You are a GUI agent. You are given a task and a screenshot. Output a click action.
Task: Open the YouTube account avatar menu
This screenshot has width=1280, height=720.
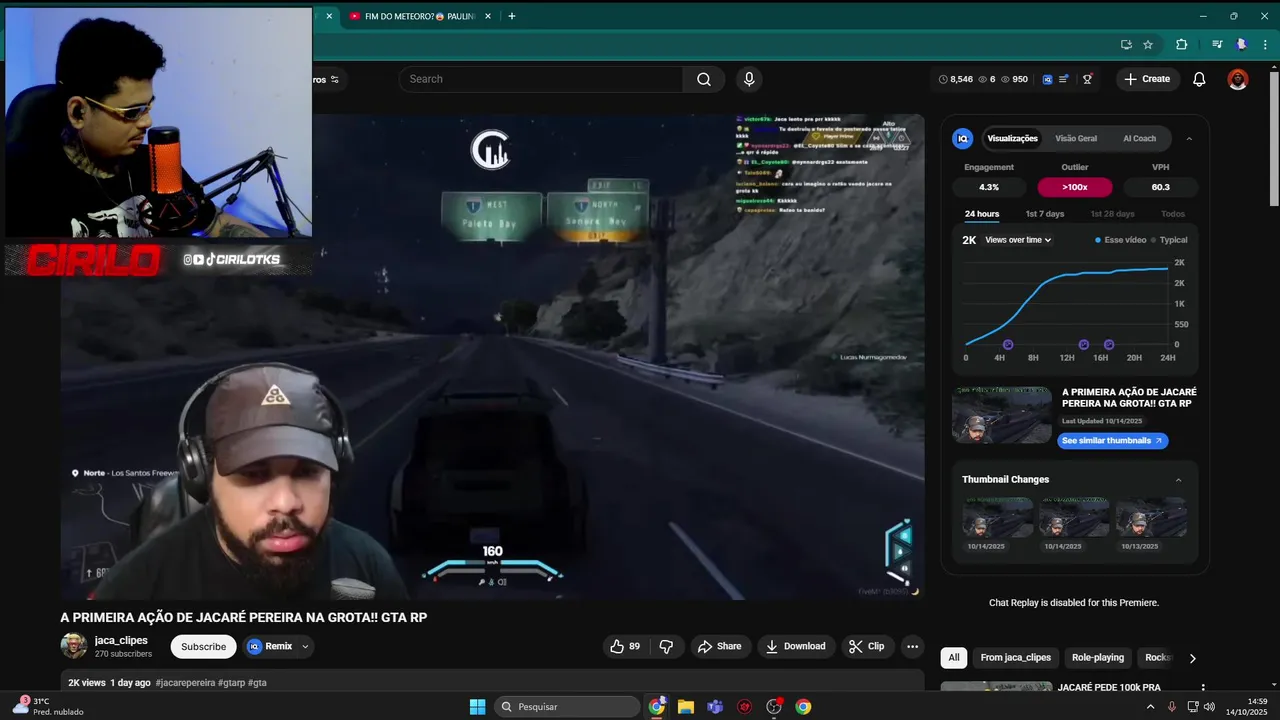point(1238,79)
